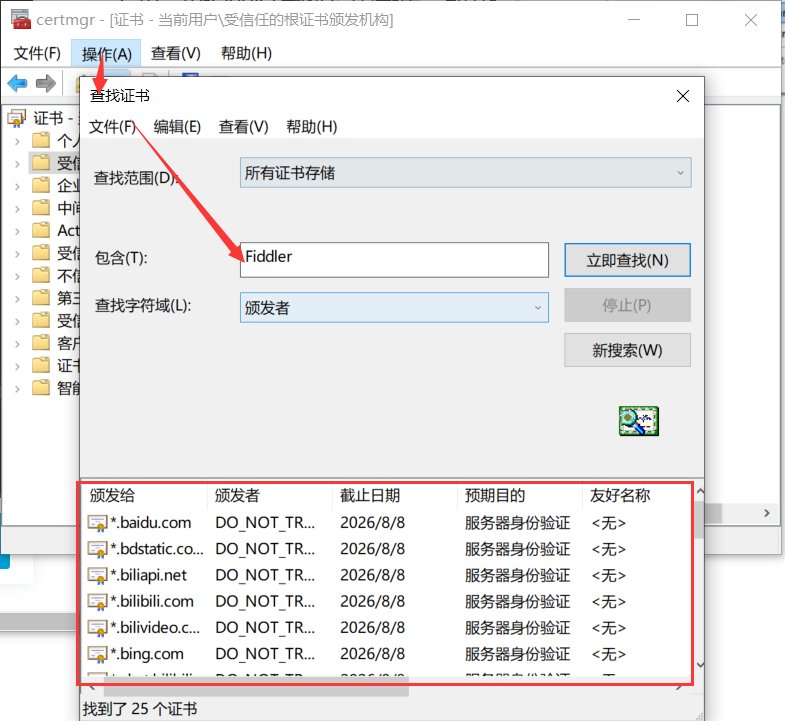Click the 证书 root node icon in tree
Viewport: 785px width, 721px height.
pyautogui.click(x=17, y=119)
